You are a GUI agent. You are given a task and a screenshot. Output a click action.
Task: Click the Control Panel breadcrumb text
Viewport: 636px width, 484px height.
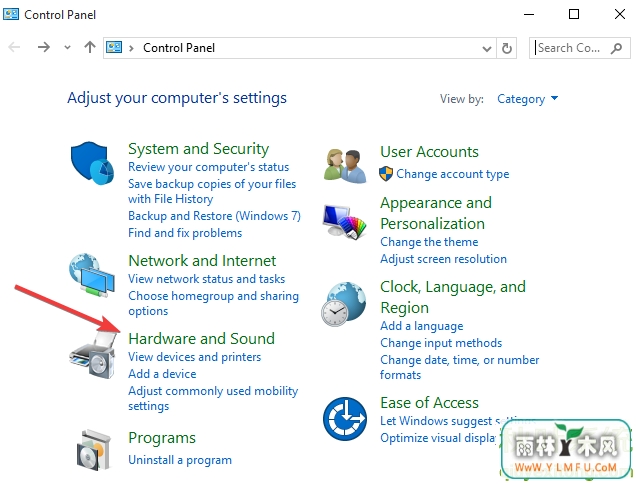point(179,48)
